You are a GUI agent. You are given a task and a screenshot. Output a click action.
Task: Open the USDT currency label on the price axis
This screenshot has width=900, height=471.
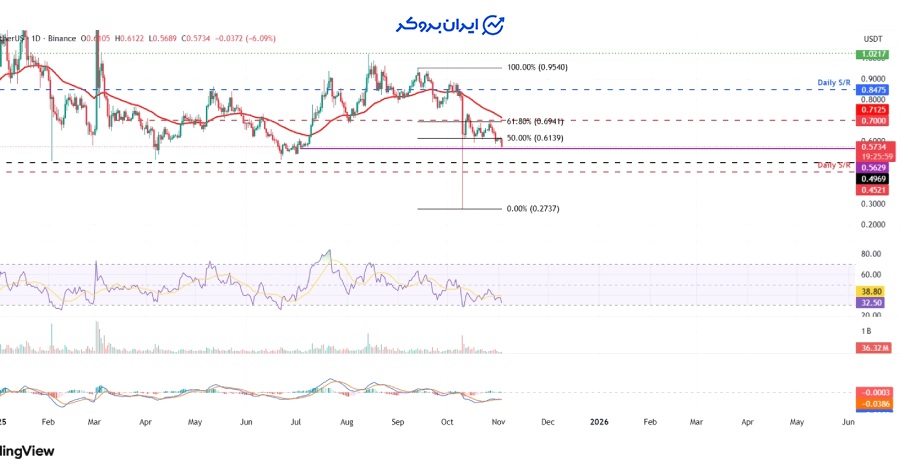pos(872,38)
